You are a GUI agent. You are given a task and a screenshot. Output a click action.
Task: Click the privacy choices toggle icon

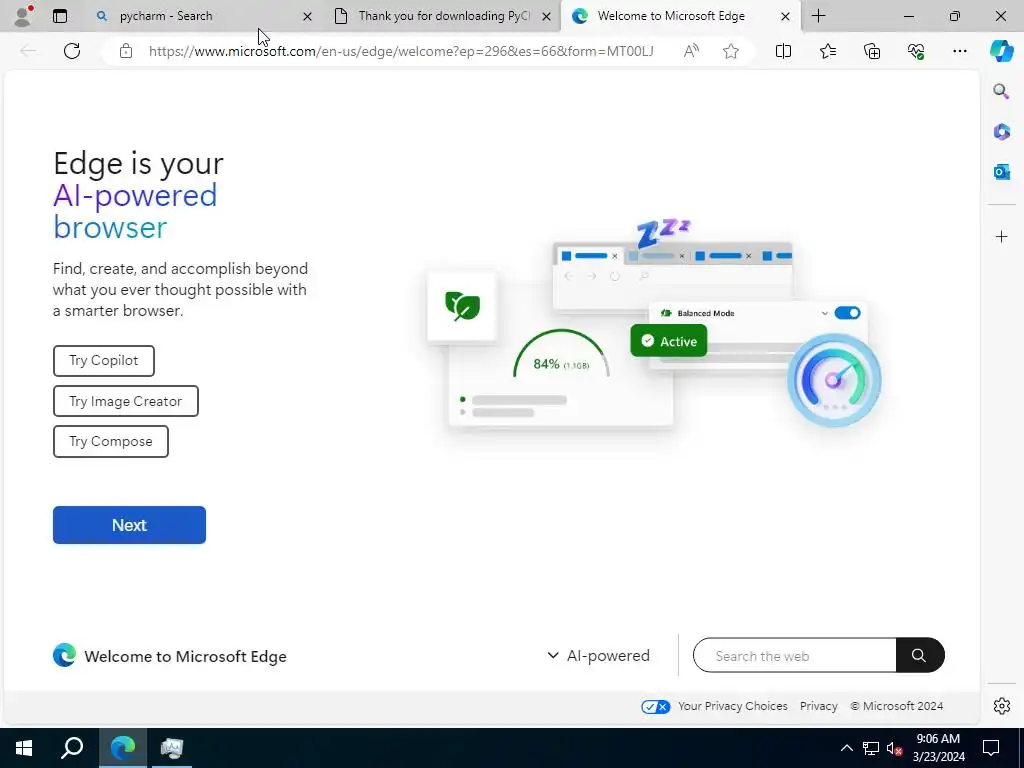(655, 707)
